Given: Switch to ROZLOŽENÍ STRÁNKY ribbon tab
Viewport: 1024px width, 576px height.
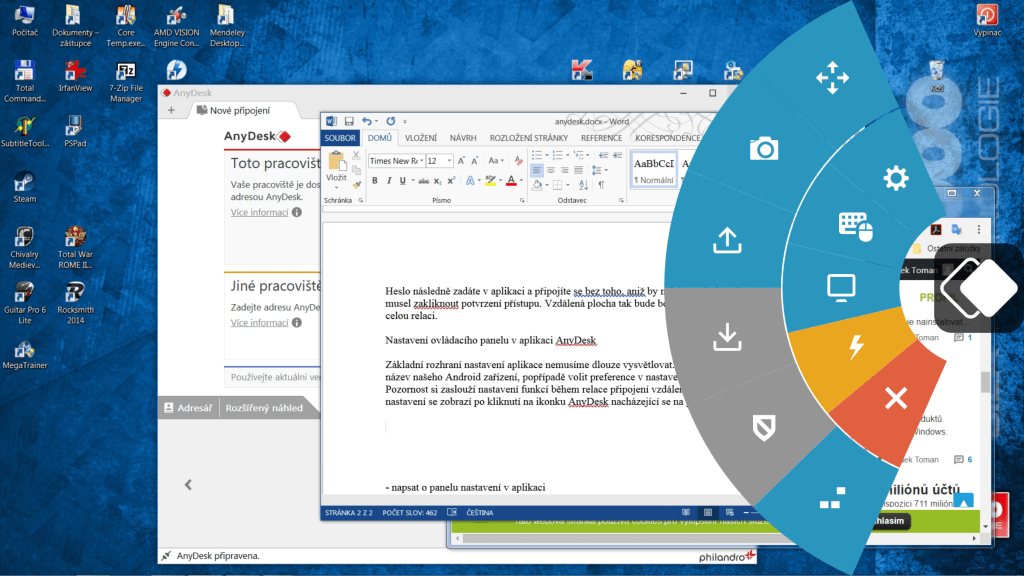Looking at the screenshot, I should pyautogui.click(x=529, y=138).
